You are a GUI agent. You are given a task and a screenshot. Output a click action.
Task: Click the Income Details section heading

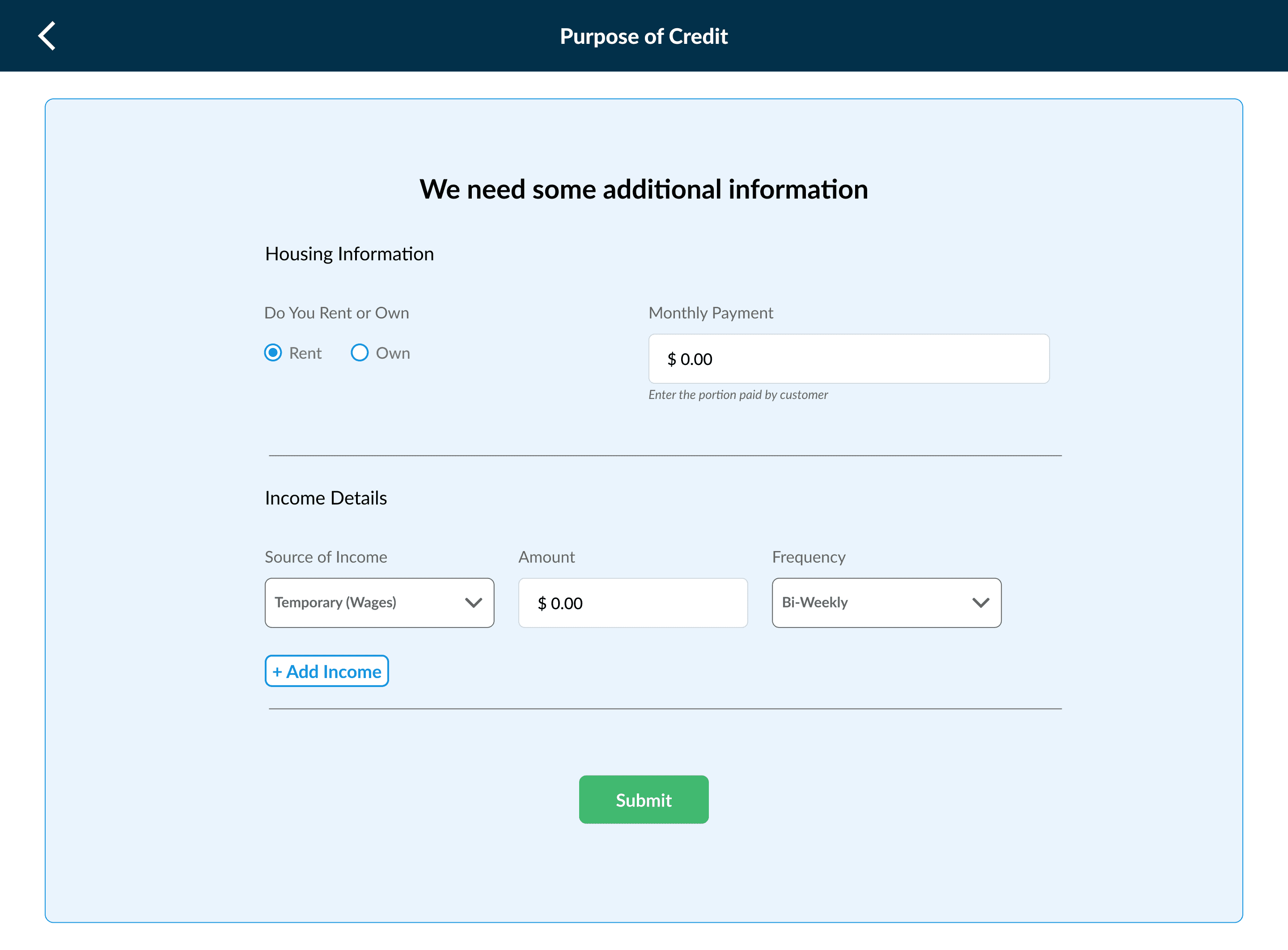tap(326, 498)
